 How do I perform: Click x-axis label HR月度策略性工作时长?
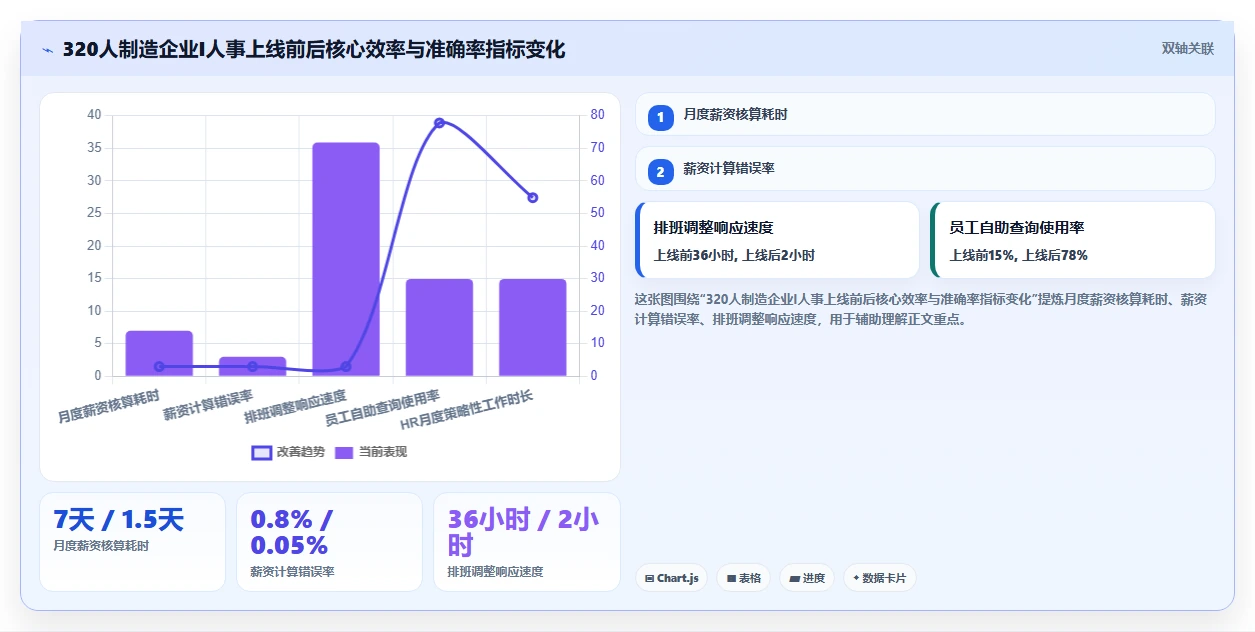467,410
